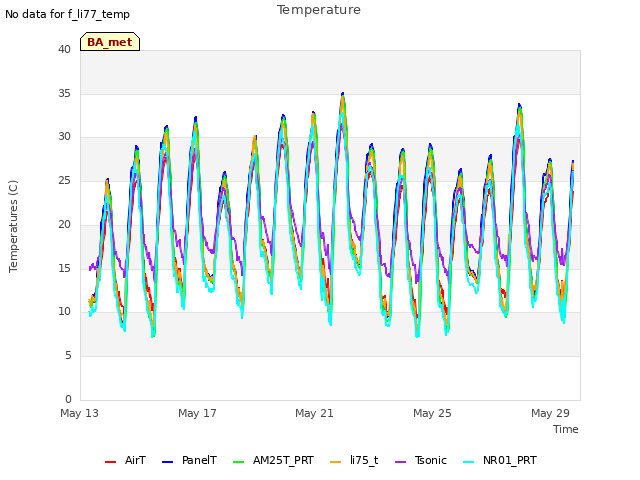Viewport: 640px width, 480px height.
Task: Click the highest temperature peak near May 22
Action: tap(343, 94)
